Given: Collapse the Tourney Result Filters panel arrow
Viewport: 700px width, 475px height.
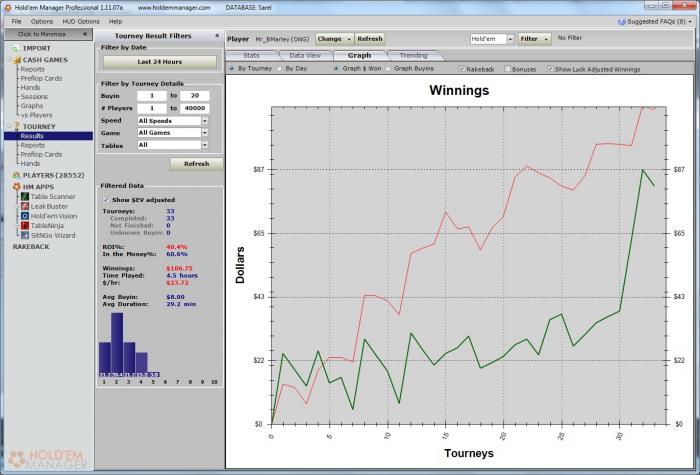Looking at the screenshot, I should tap(217, 35).
